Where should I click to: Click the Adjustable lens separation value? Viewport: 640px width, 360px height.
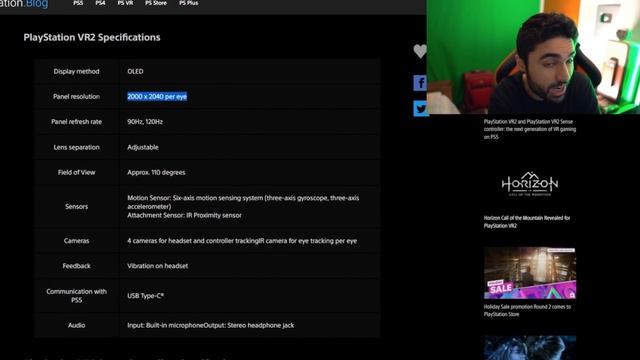click(143, 147)
